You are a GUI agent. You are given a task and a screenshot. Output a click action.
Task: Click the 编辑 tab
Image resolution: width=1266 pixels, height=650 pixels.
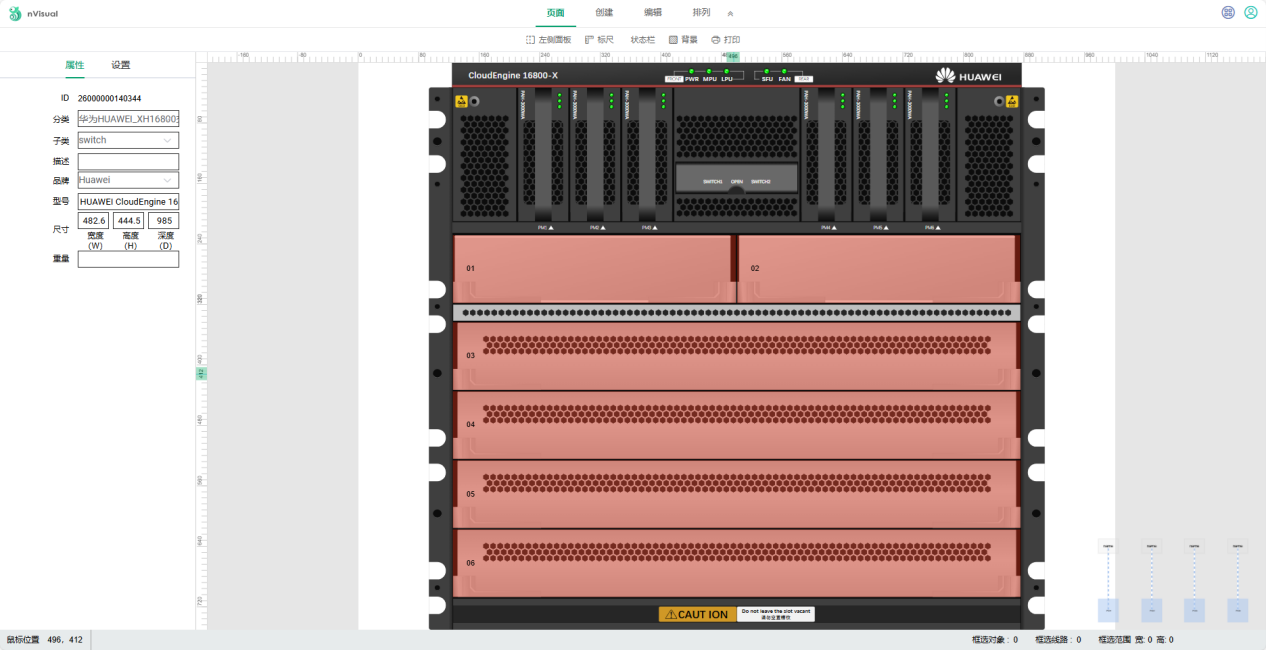tap(653, 13)
